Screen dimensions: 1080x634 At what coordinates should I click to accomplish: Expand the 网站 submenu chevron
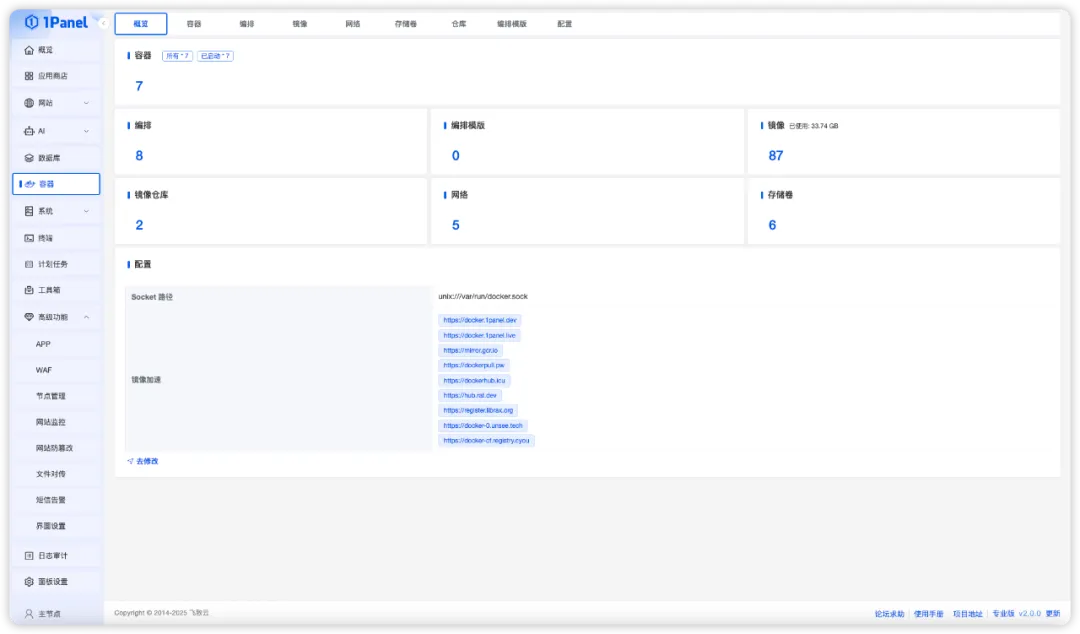(86, 103)
